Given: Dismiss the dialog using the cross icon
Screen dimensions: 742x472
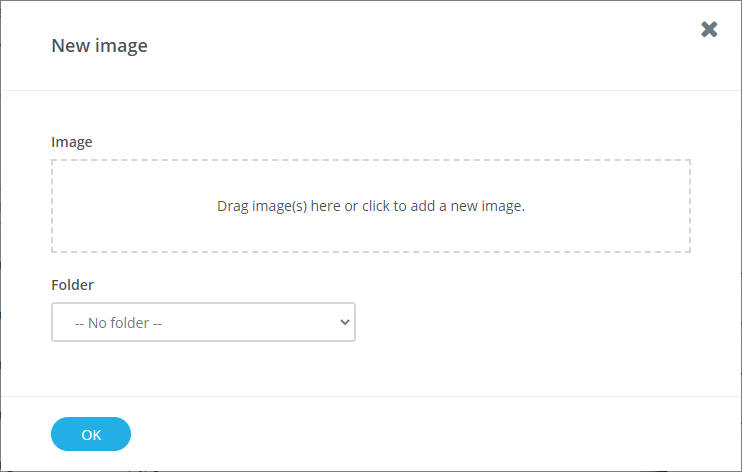Looking at the screenshot, I should tap(709, 29).
